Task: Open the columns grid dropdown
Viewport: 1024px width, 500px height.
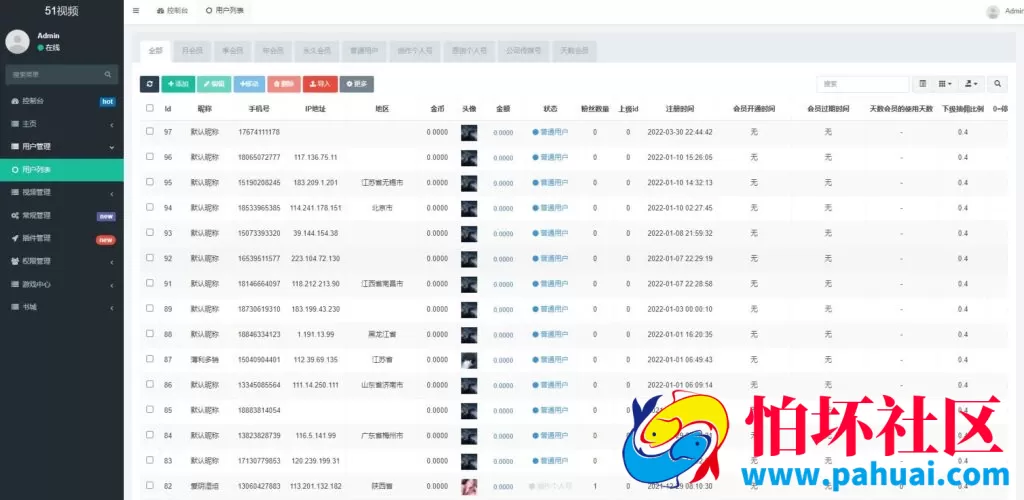Action: (x=945, y=84)
